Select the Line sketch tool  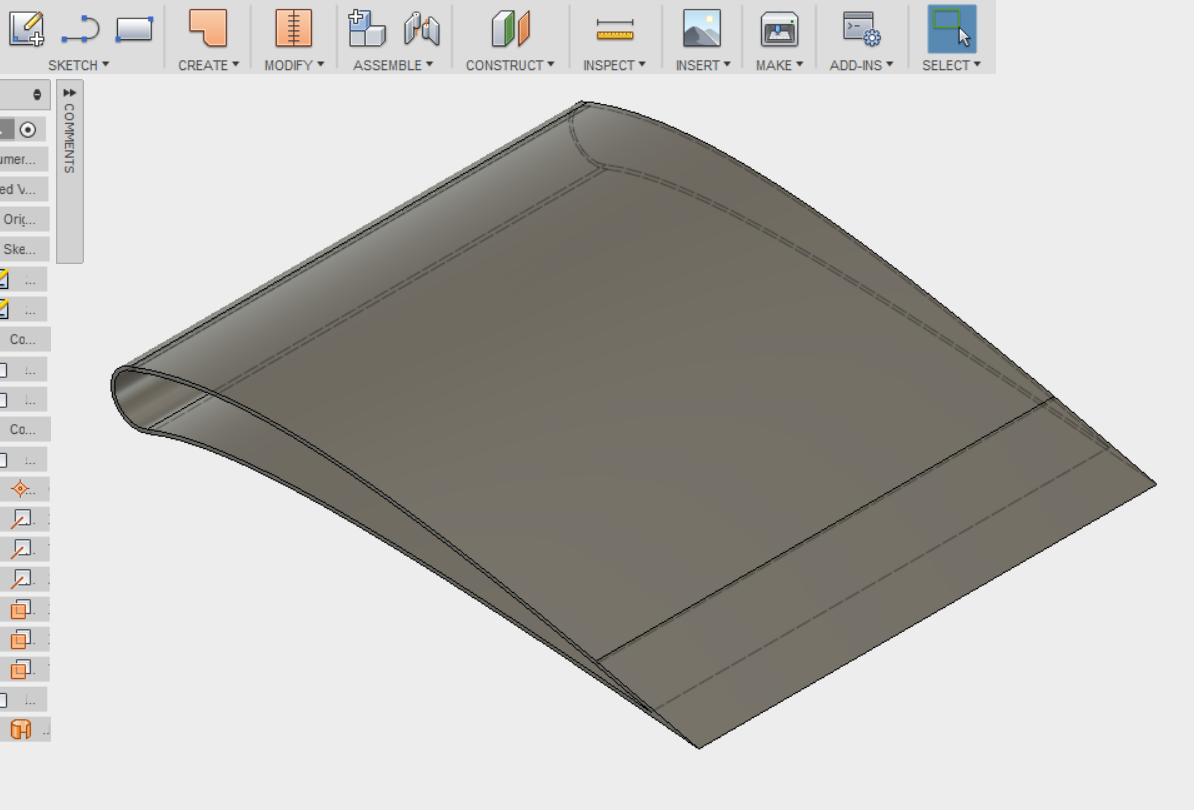click(80, 29)
